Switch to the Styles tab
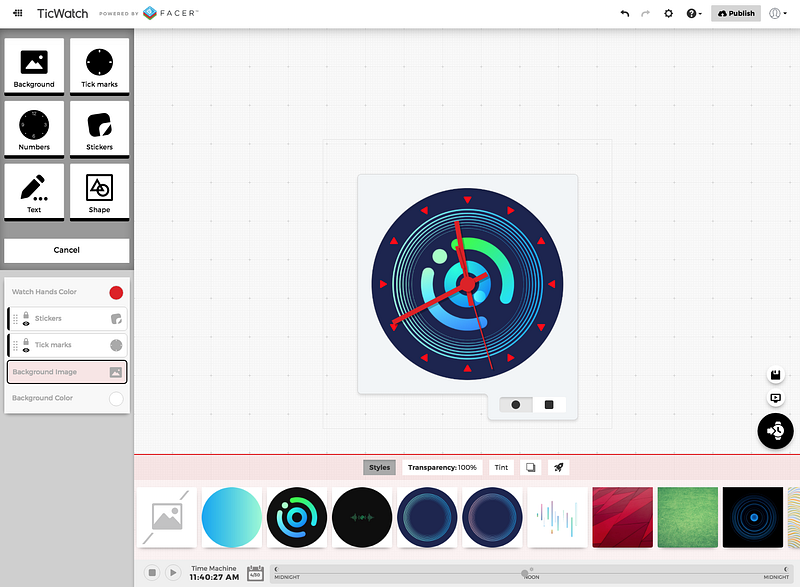The image size is (800, 587). tap(379, 467)
